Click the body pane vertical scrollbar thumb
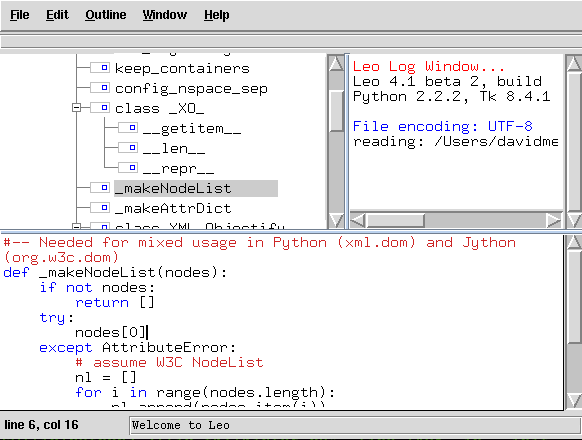The image size is (582, 440). tap(574, 297)
